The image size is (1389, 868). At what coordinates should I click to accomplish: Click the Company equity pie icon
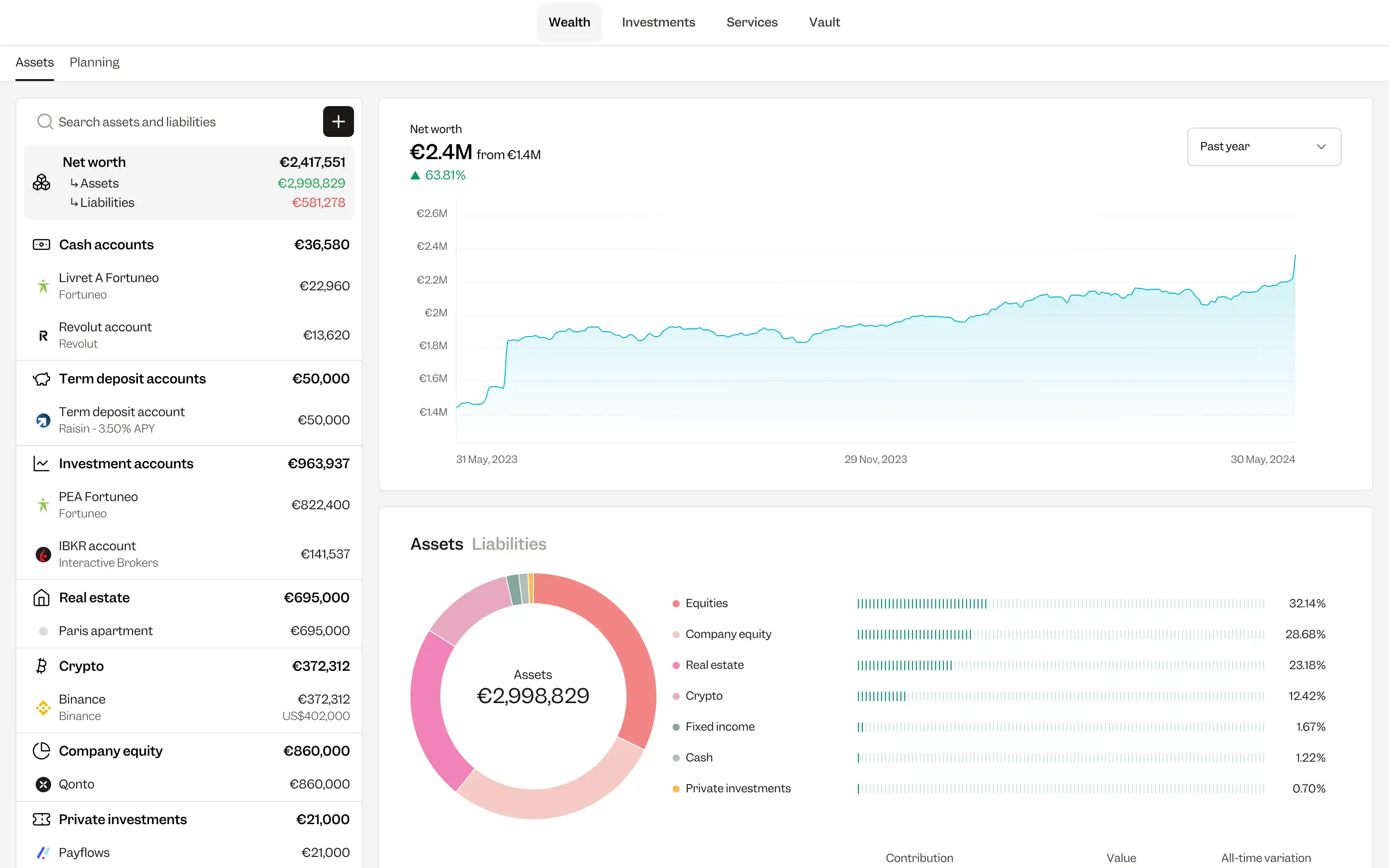(x=41, y=751)
